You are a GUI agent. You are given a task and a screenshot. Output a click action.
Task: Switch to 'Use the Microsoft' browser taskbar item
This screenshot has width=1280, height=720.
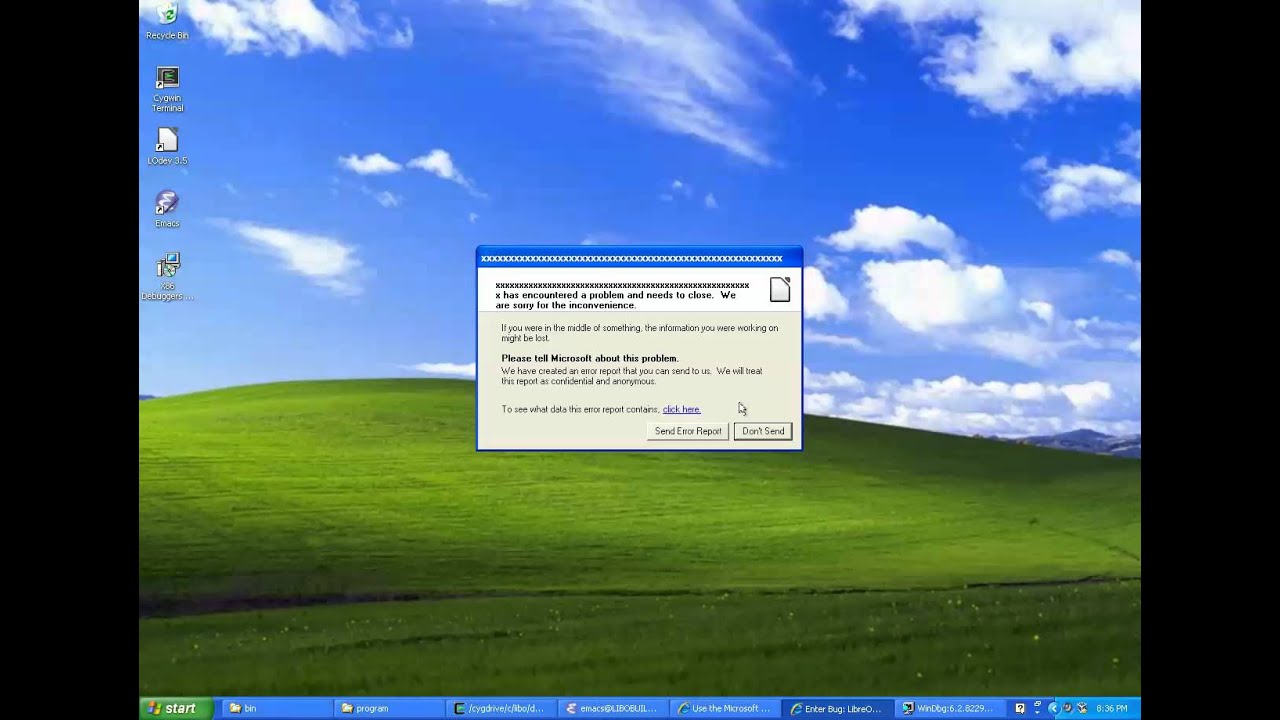point(725,708)
